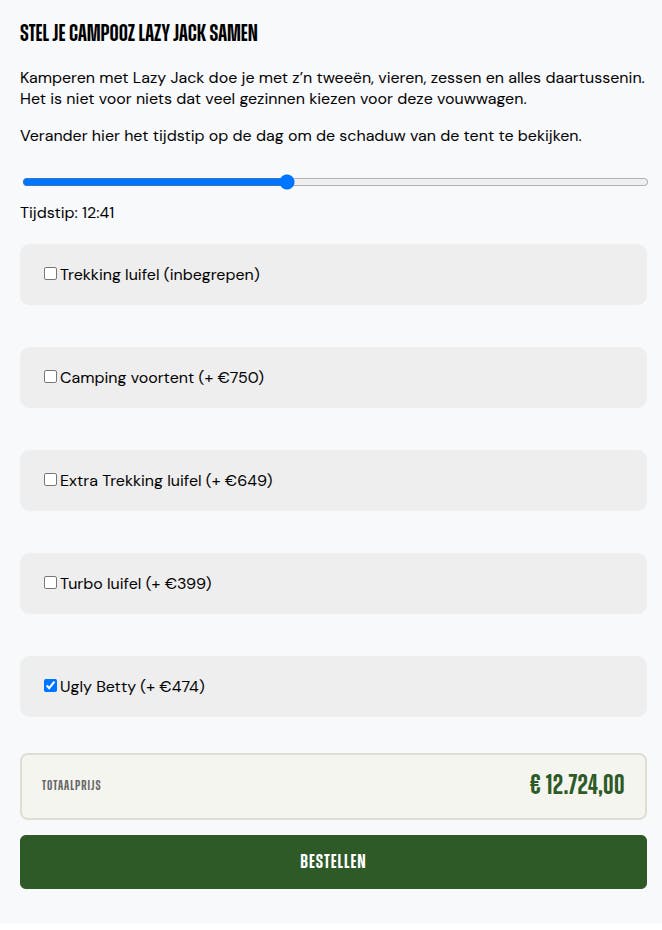
Task: Click the Kamperen met Lazy Jack paragraph
Action: (x=332, y=88)
